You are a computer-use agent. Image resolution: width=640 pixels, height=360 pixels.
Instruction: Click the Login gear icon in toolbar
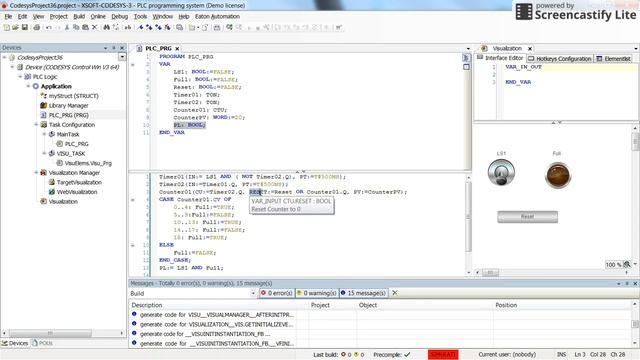pyautogui.click(x=229, y=27)
